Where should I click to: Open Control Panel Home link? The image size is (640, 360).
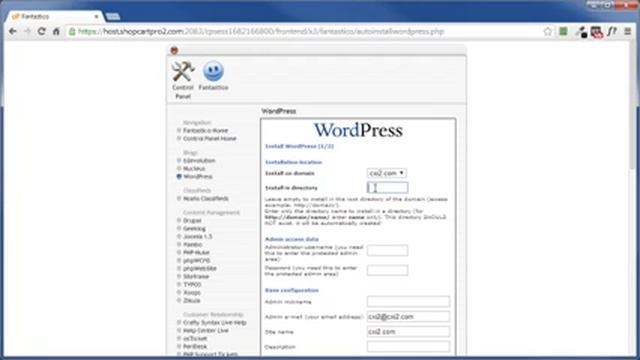coord(209,138)
